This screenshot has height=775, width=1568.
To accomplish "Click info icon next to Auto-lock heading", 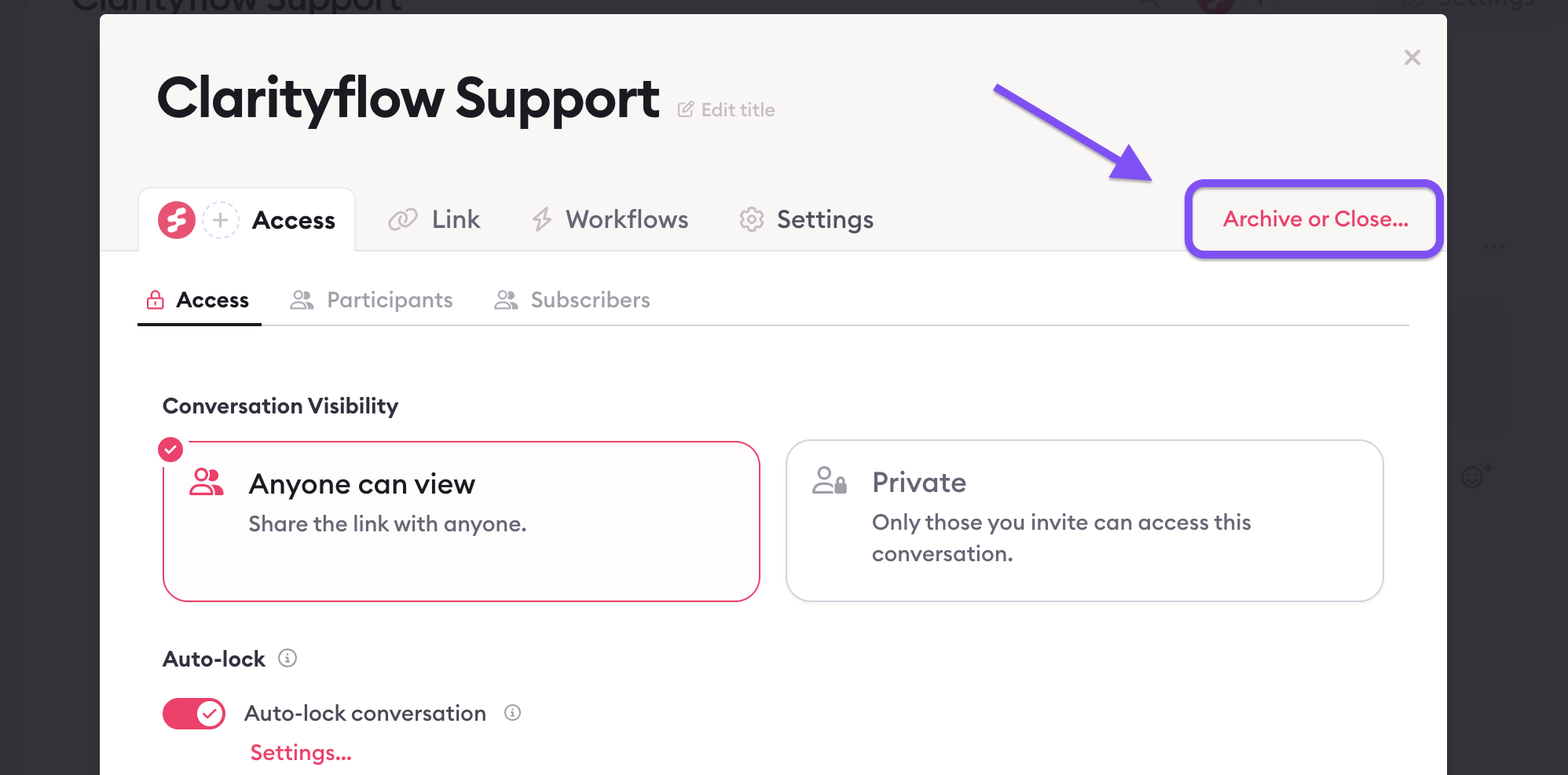I will [x=288, y=658].
